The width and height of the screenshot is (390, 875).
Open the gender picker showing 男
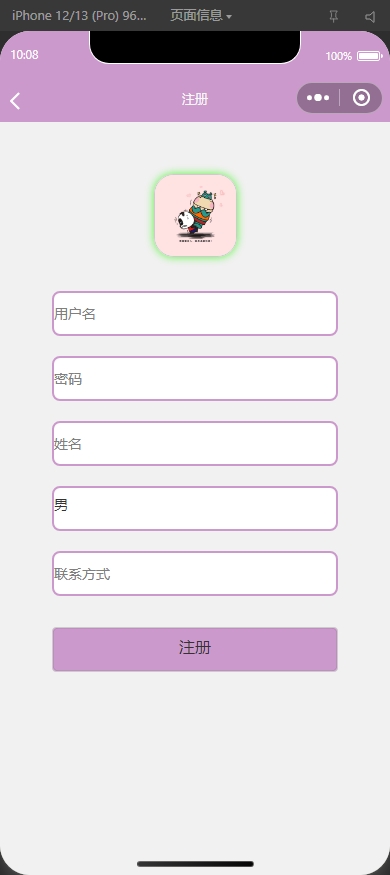(195, 508)
